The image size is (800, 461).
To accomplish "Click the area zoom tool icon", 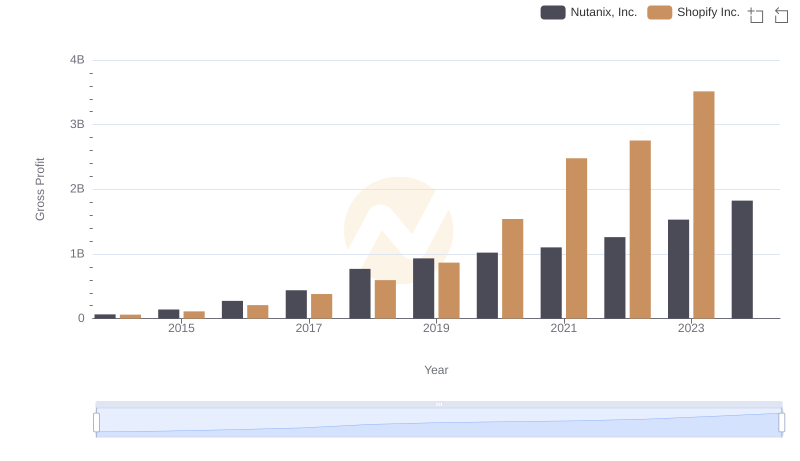I will [x=756, y=15].
